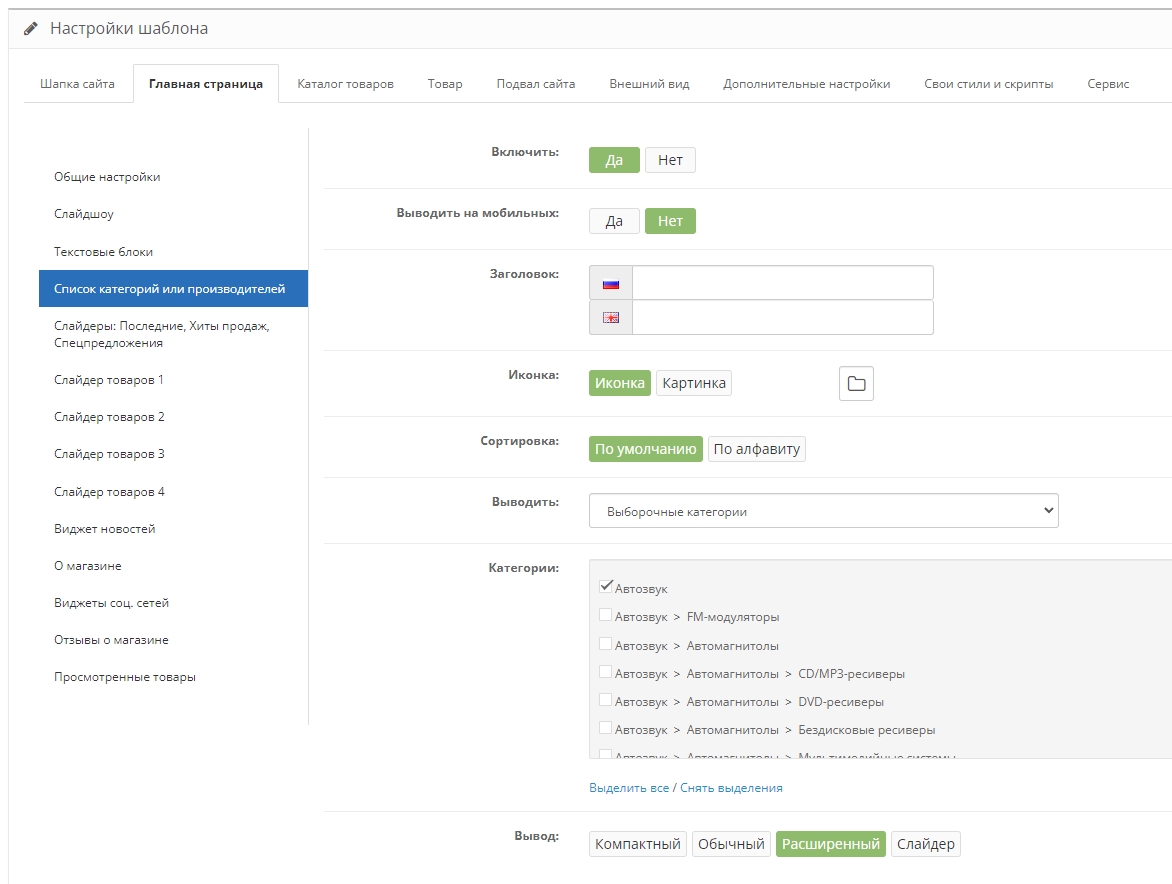Click the Russian Заголовок text field
The height and width of the screenshot is (884, 1172).
[x=782, y=283]
